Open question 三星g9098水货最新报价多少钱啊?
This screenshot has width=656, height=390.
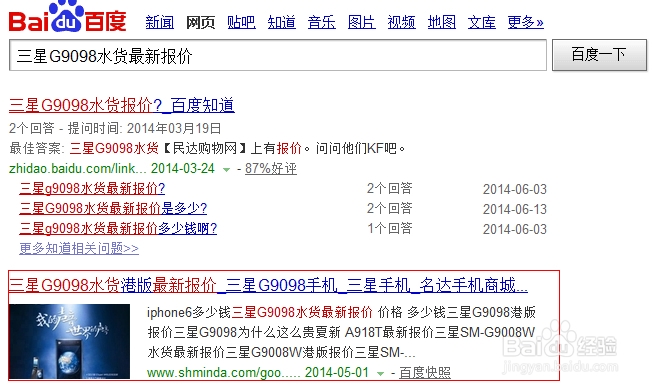pos(118,228)
